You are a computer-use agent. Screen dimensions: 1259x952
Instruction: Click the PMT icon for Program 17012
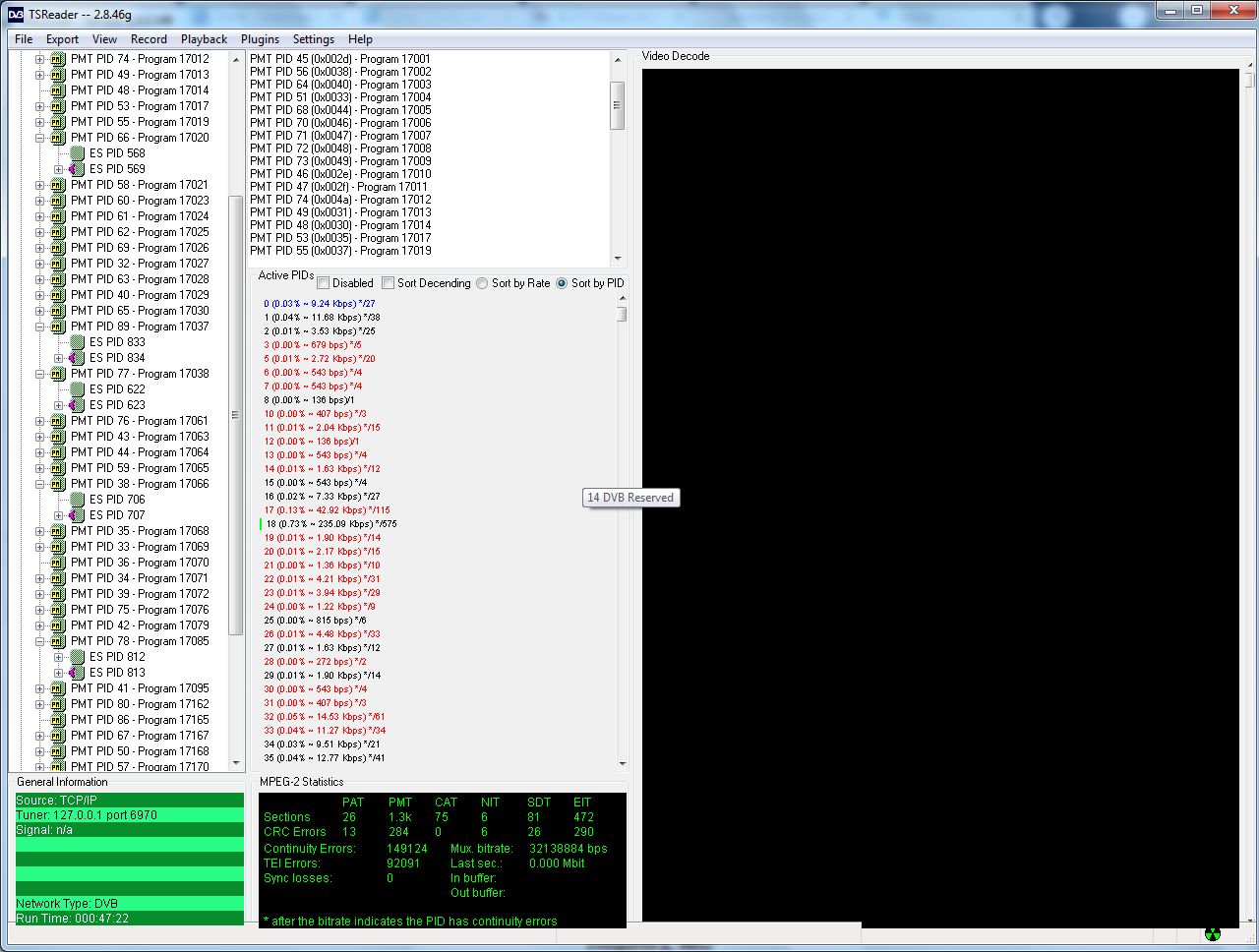[57, 59]
